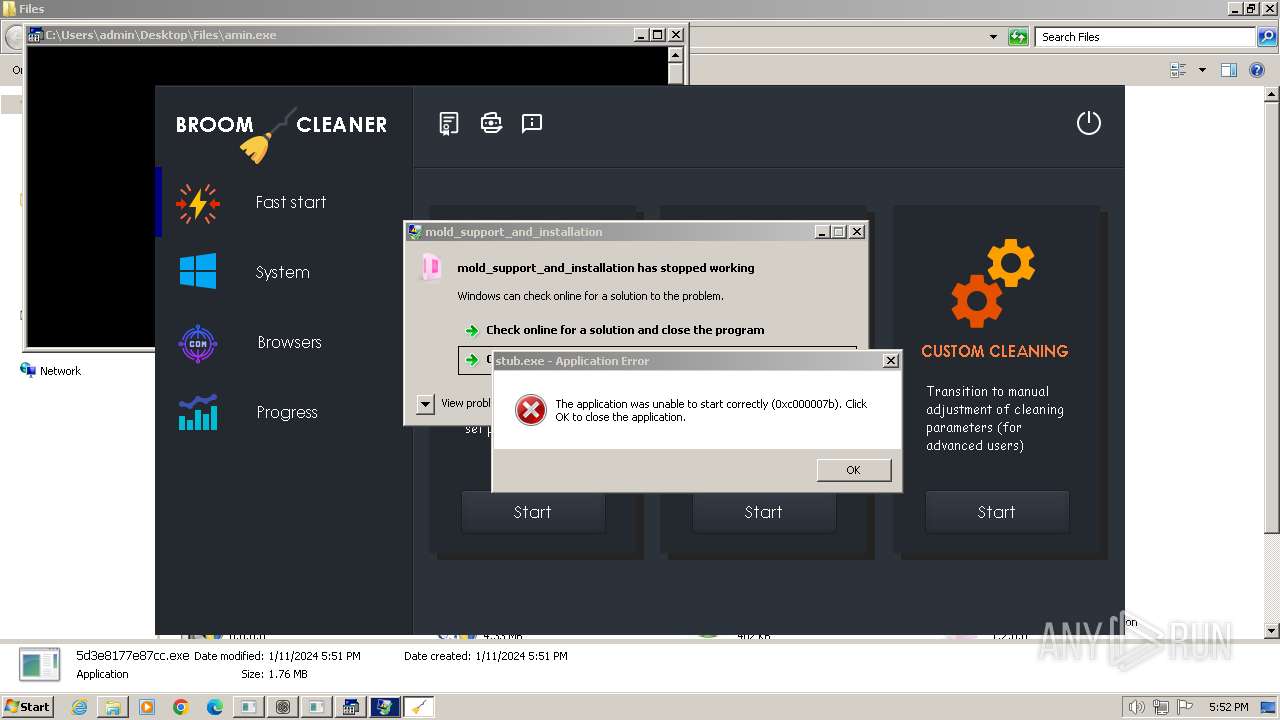Open System section in Broom Cleaner sidebar
This screenshot has width=1280, height=720.
(x=284, y=272)
